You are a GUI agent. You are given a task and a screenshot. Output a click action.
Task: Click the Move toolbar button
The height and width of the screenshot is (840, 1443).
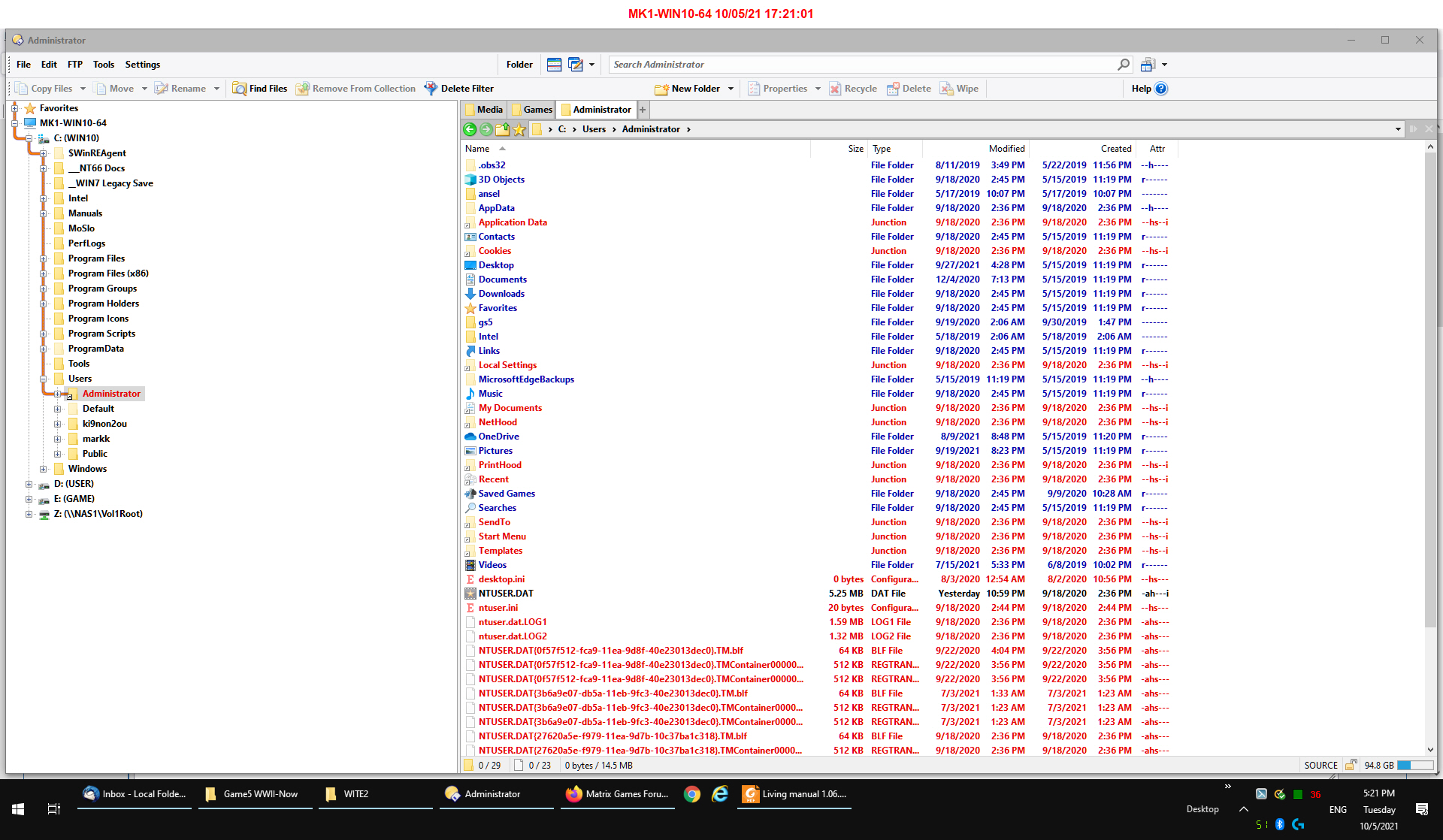(x=113, y=89)
